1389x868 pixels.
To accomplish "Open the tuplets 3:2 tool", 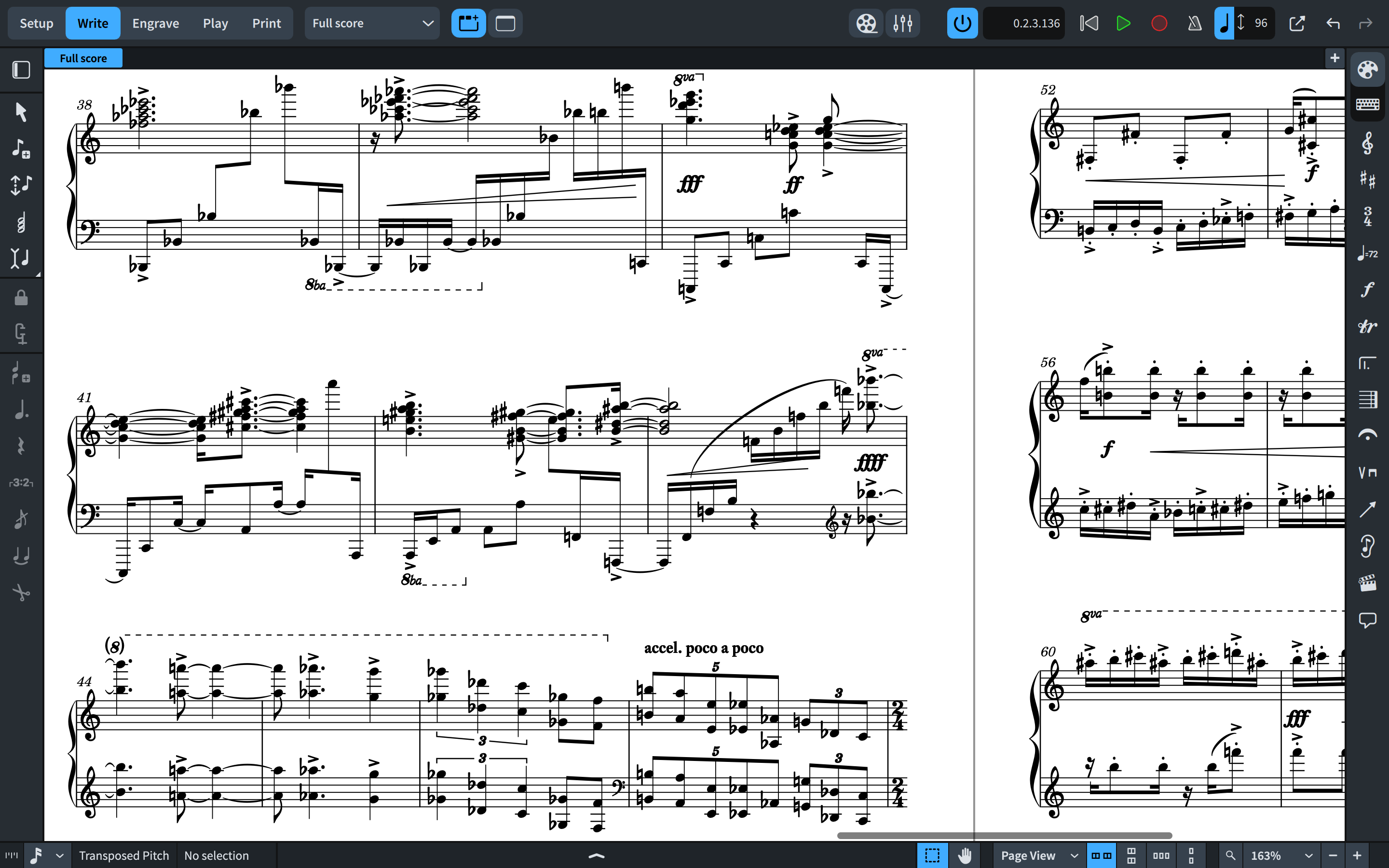I will (x=21, y=482).
